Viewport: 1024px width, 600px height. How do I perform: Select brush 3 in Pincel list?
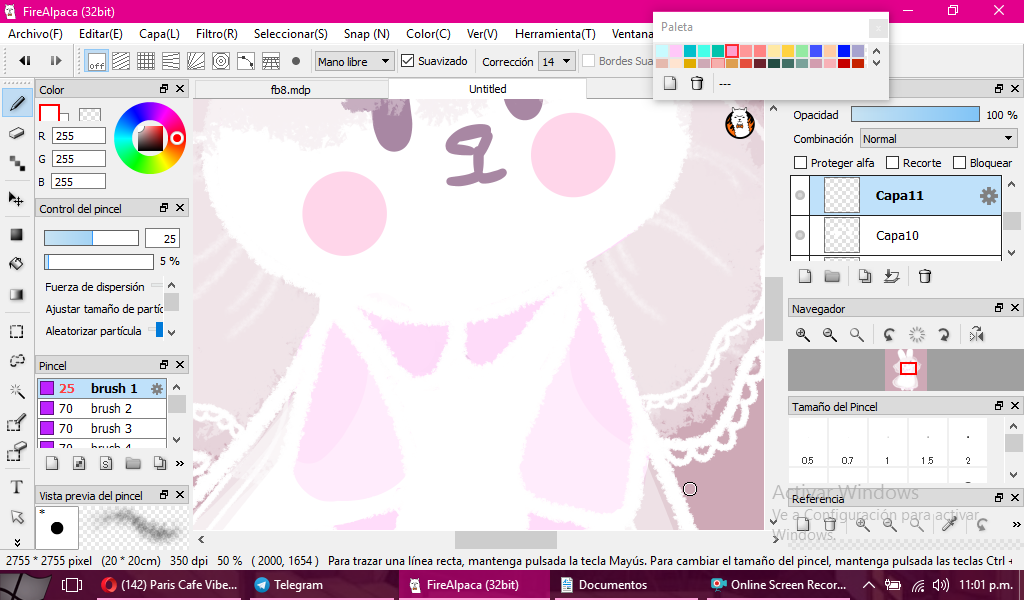coord(103,428)
